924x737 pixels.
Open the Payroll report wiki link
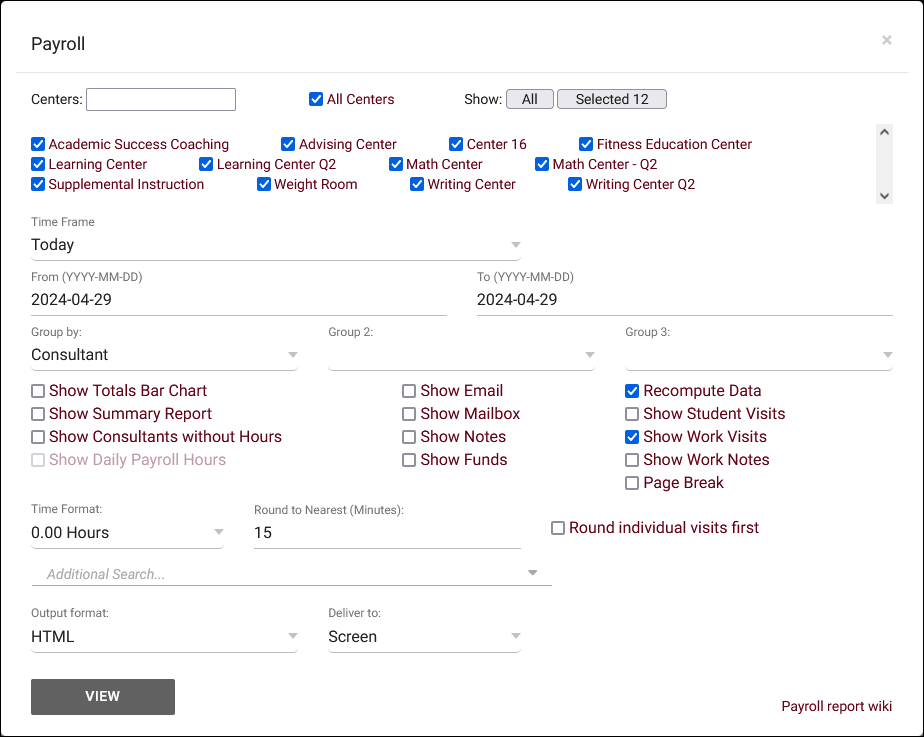point(836,706)
